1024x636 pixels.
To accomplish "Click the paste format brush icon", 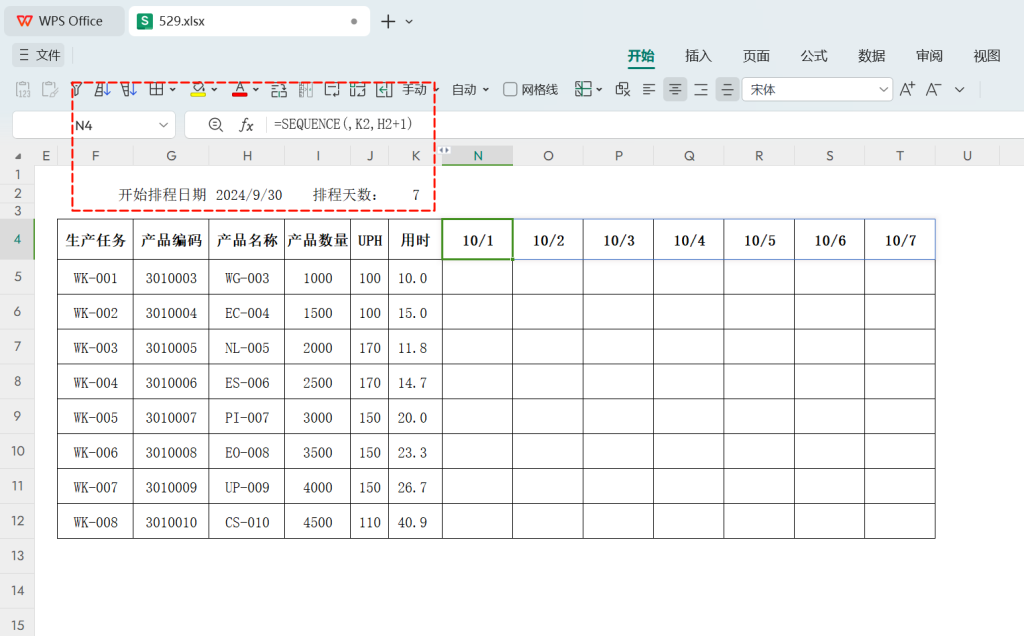I will [50, 89].
